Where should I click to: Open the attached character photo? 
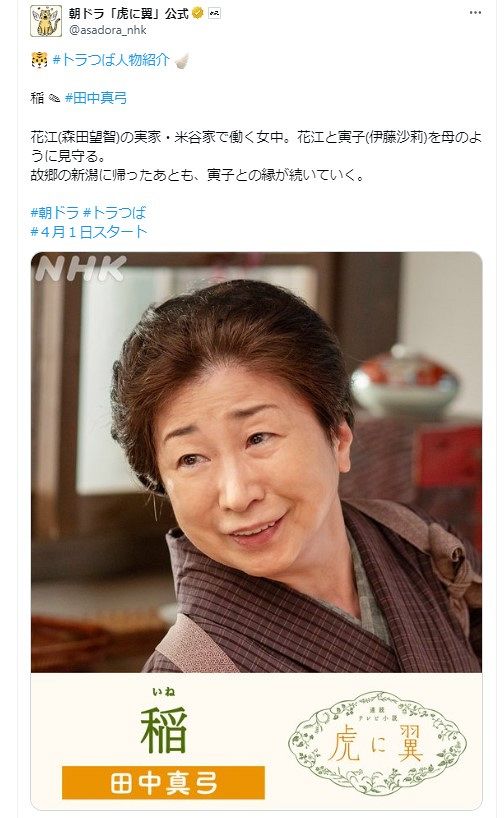[x=256, y=462]
